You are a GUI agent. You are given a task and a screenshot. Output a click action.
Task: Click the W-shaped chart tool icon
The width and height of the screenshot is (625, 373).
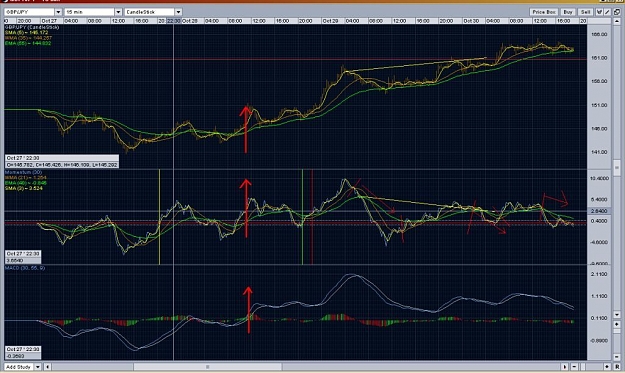pyautogui.click(x=599, y=12)
